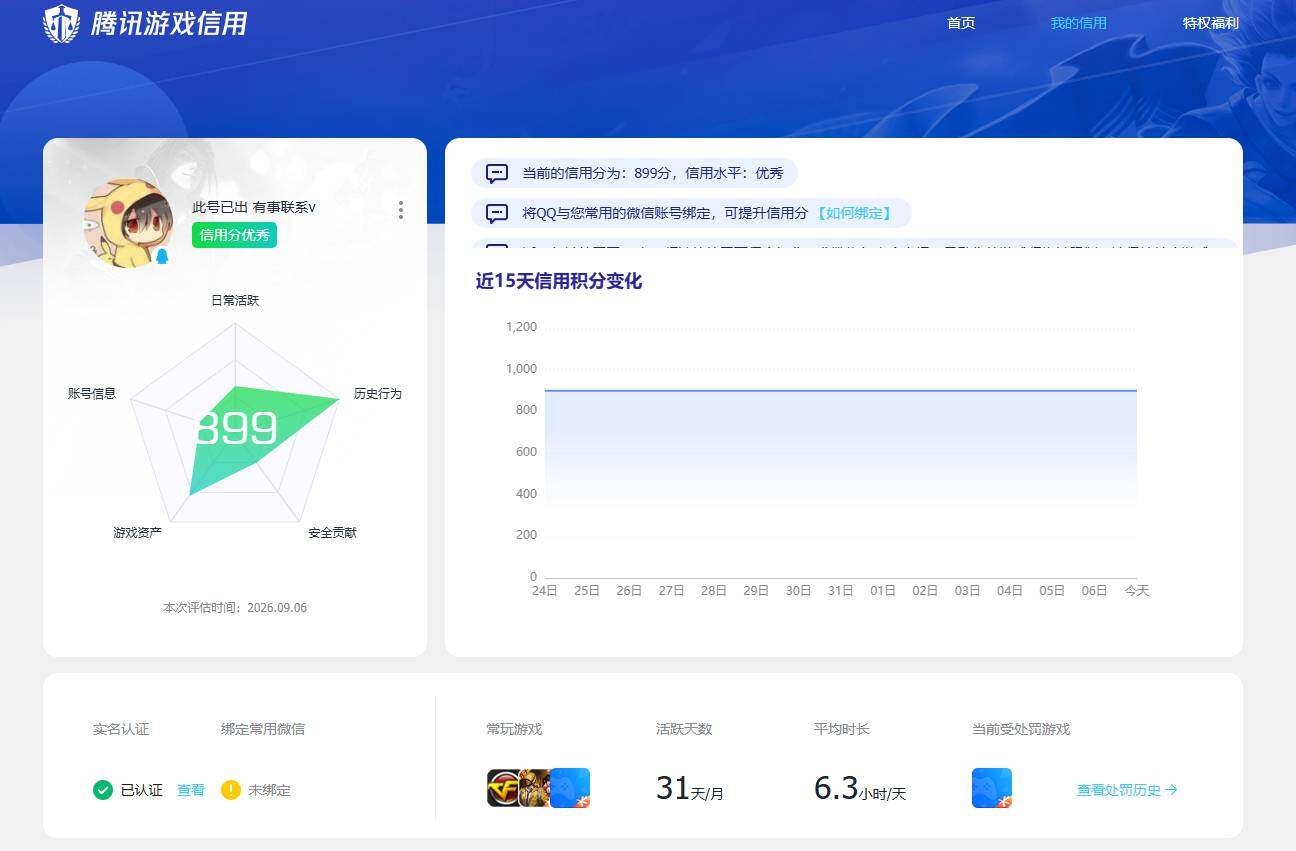Click the 24日 label on chart axis
Screen dimensions: 1296x851
pos(545,591)
